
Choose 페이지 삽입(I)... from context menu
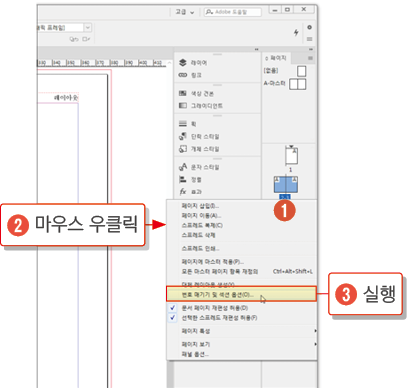[x=200, y=206]
